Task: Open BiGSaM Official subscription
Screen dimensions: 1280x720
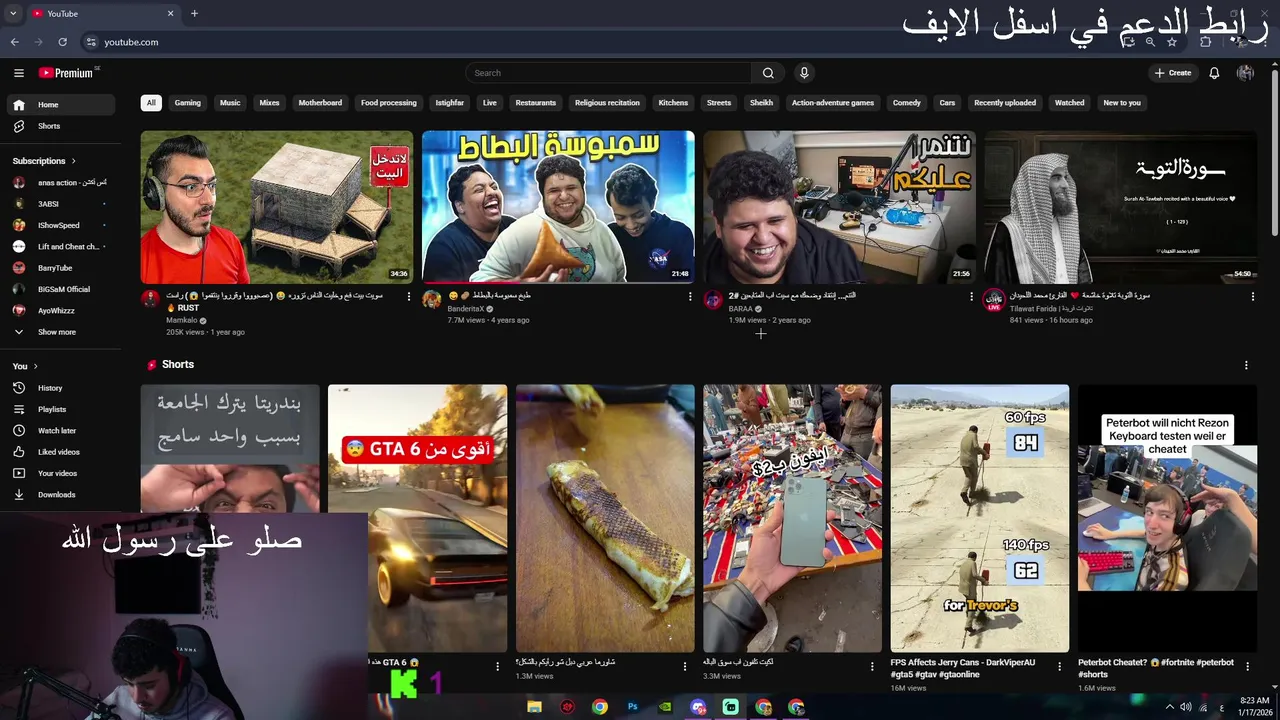Action: click(60, 289)
